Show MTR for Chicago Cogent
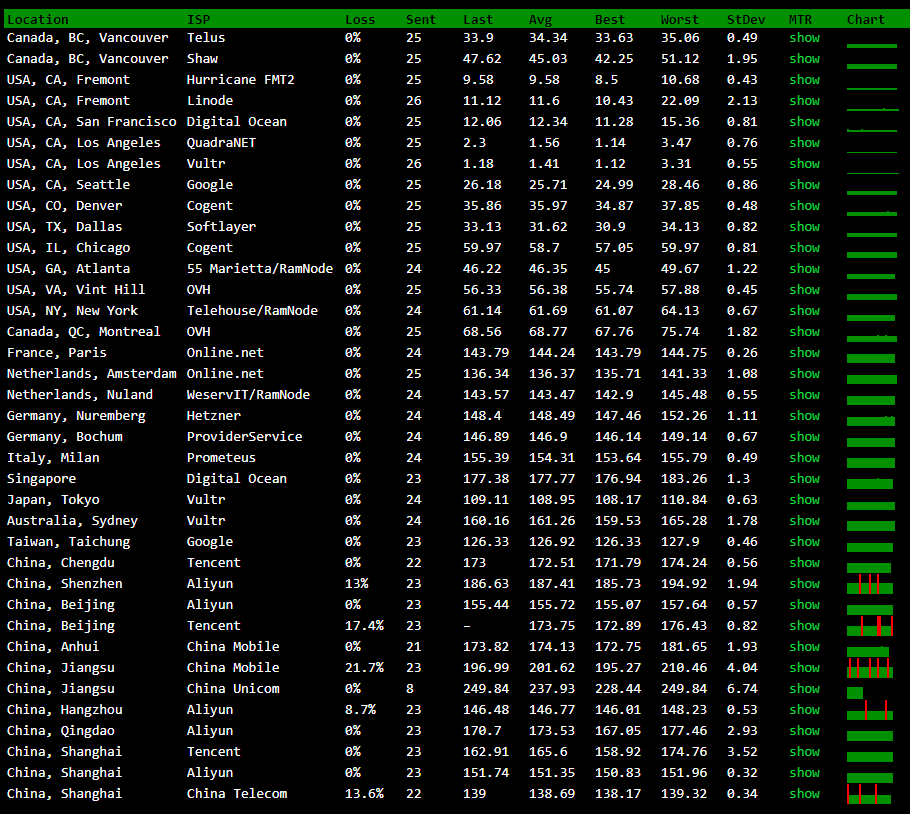 (x=804, y=248)
